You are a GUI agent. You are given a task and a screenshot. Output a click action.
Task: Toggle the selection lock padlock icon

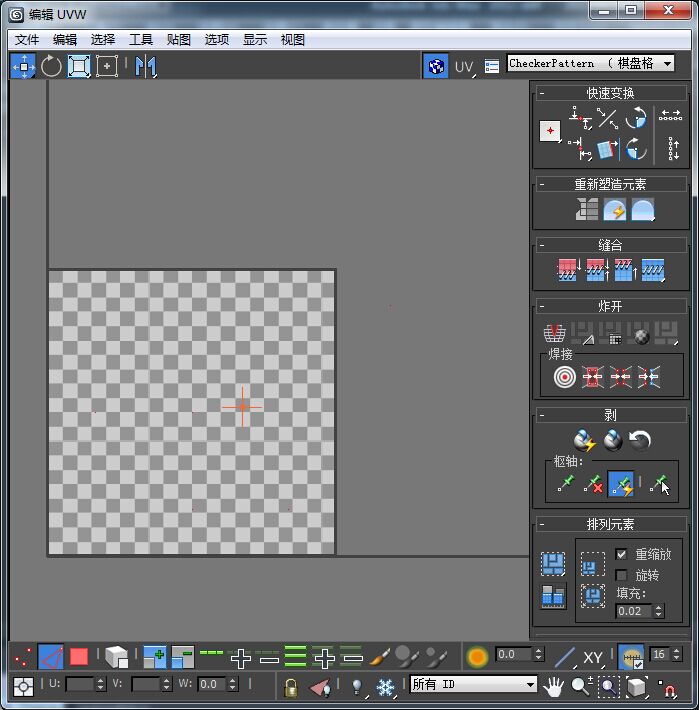(291, 687)
